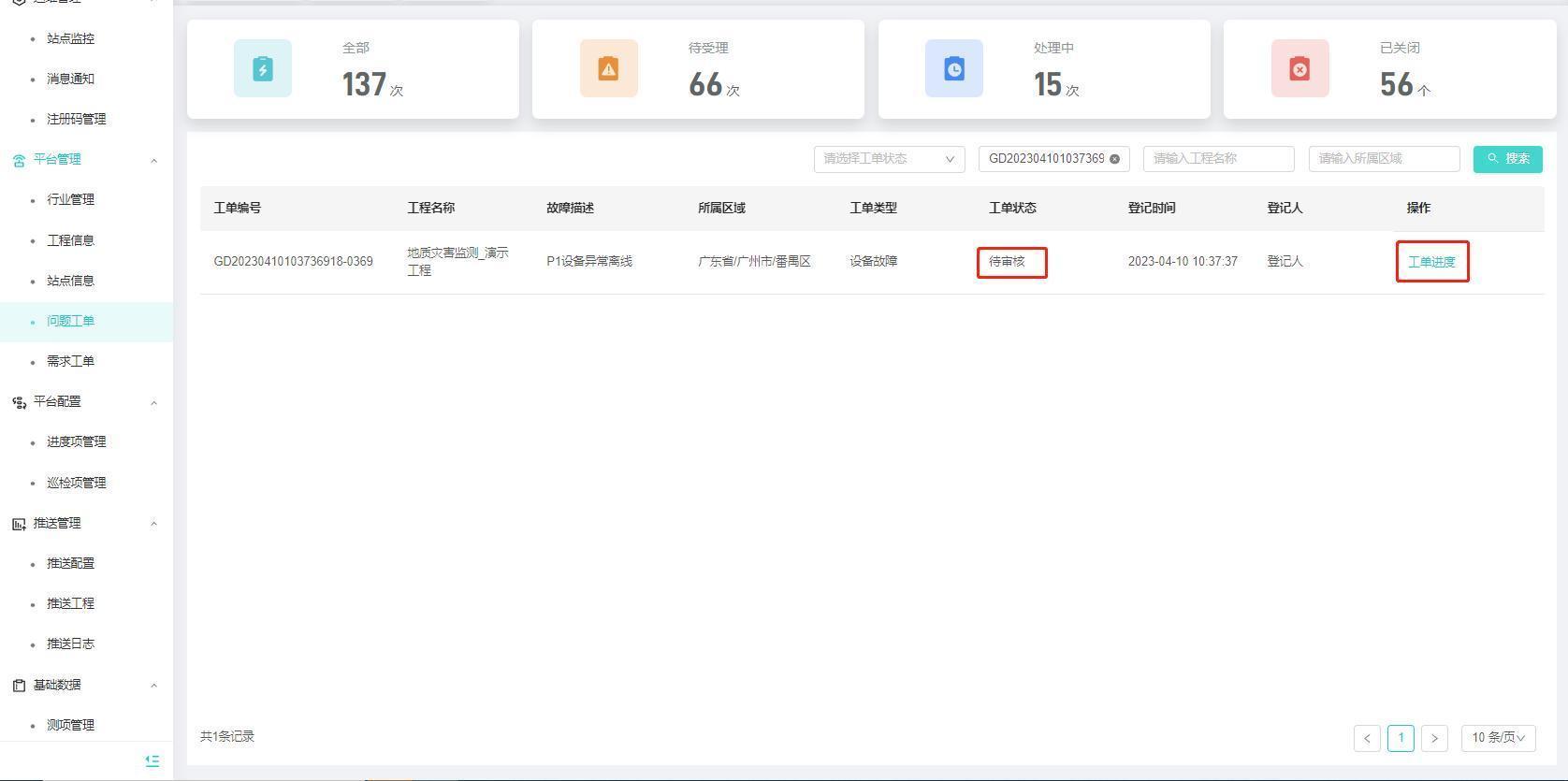Open the 请选择工单状态 dropdown
1568x781 pixels.
888,159
